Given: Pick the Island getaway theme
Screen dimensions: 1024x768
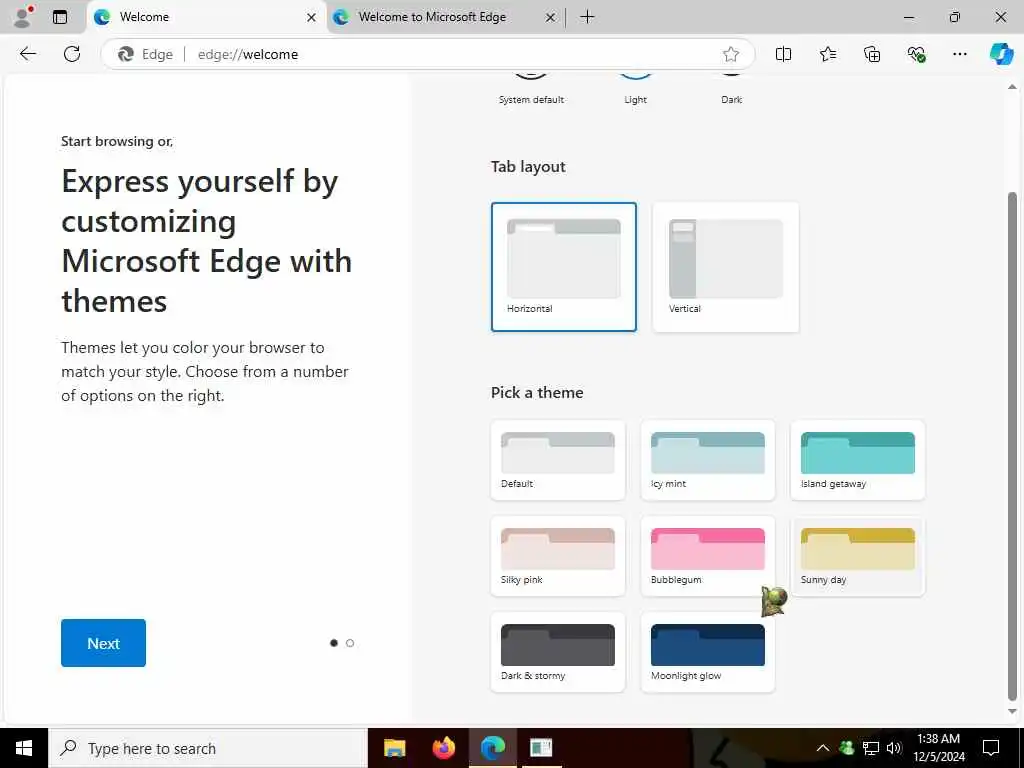Looking at the screenshot, I should click(x=857, y=460).
